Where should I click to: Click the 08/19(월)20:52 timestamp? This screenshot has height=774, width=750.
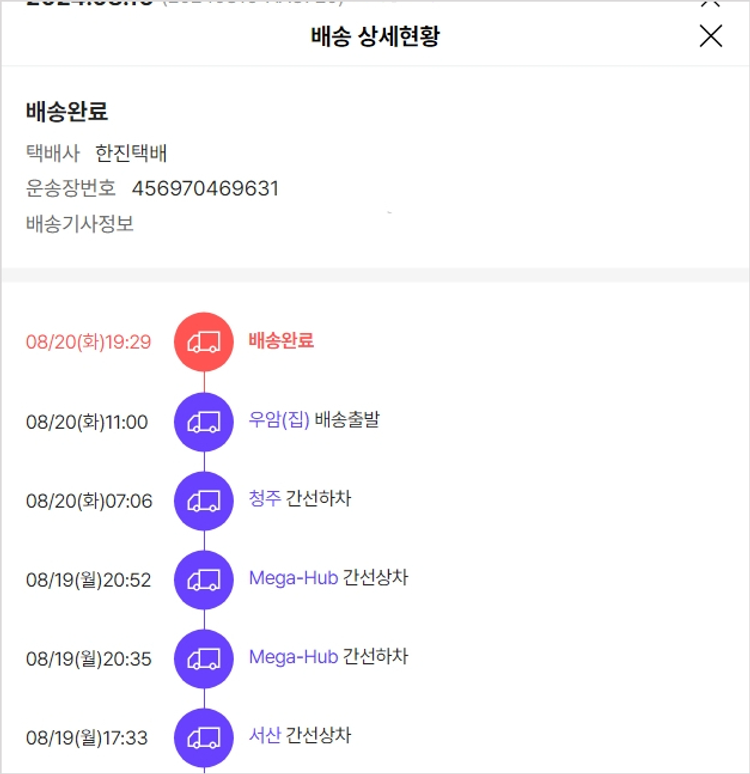coord(88,580)
